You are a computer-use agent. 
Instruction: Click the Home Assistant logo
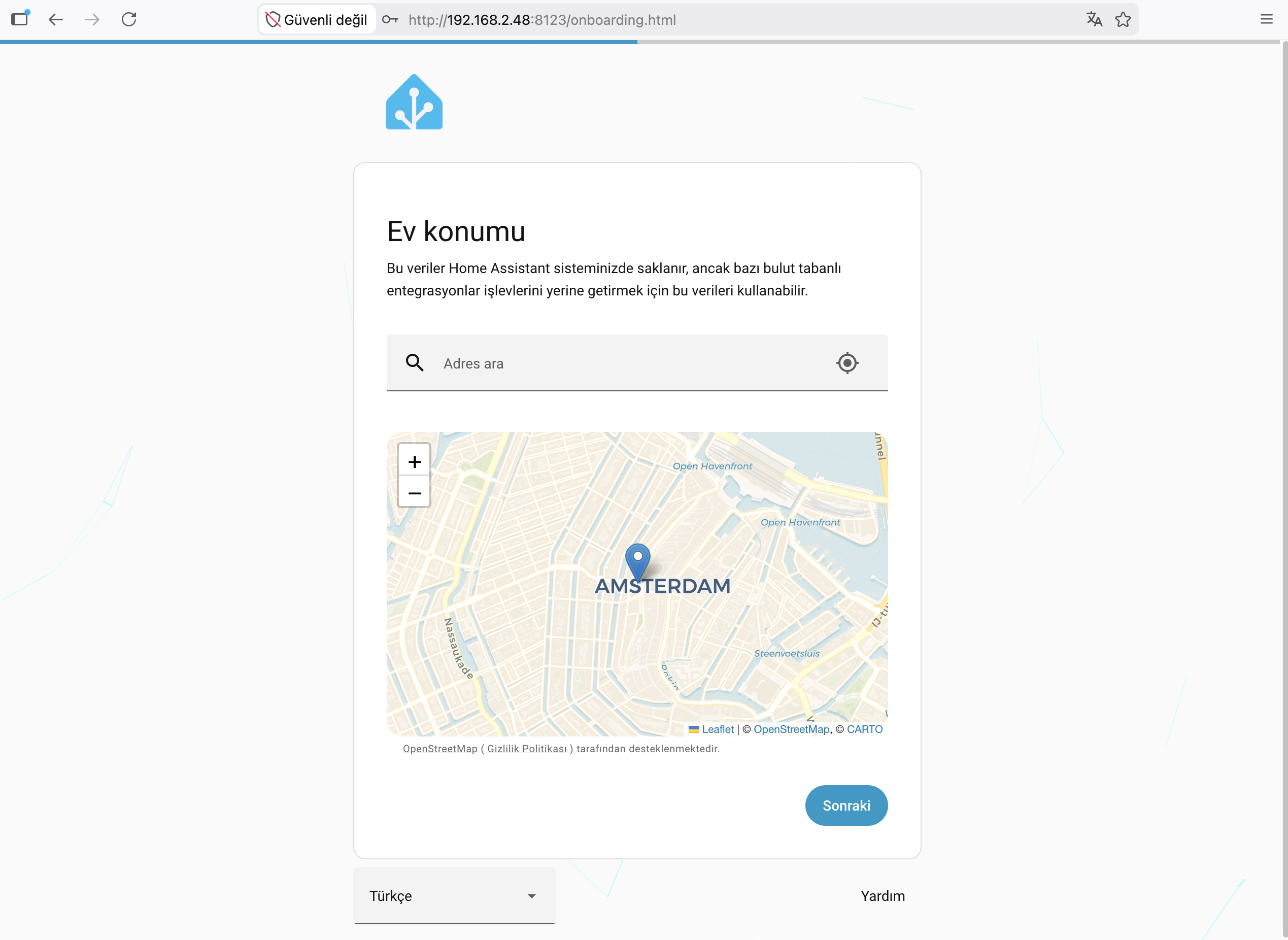click(414, 102)
